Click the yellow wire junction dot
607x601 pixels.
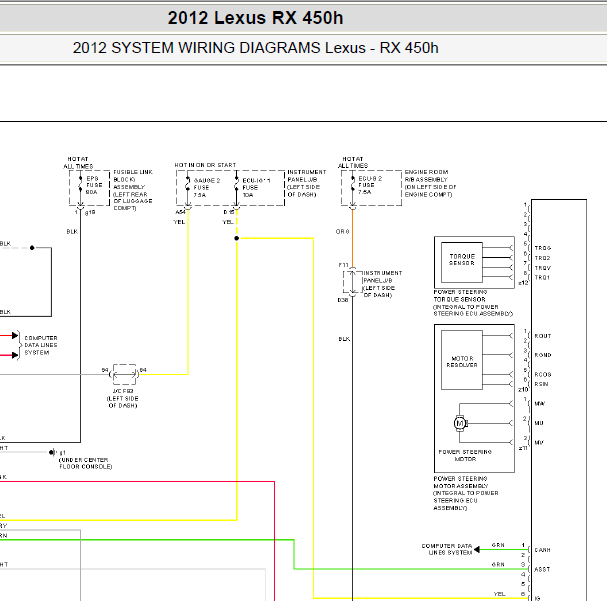click(237, 238)
